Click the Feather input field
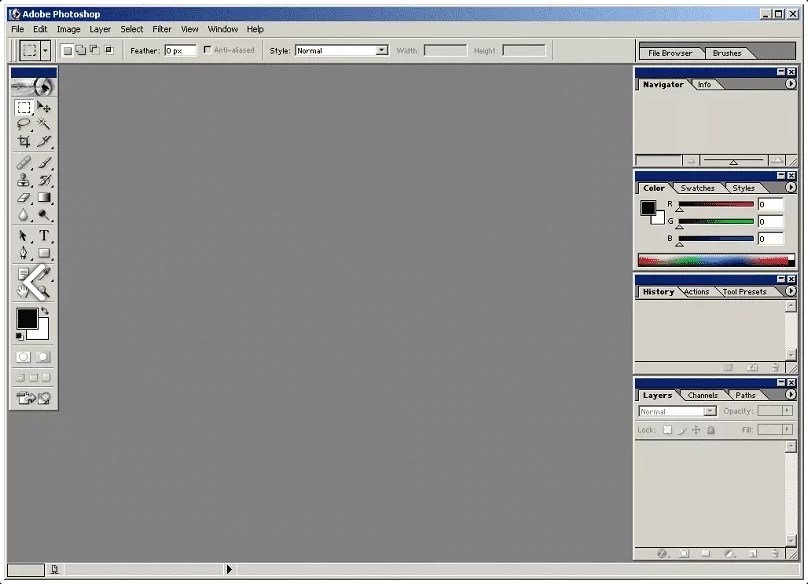 coord(180,51)
